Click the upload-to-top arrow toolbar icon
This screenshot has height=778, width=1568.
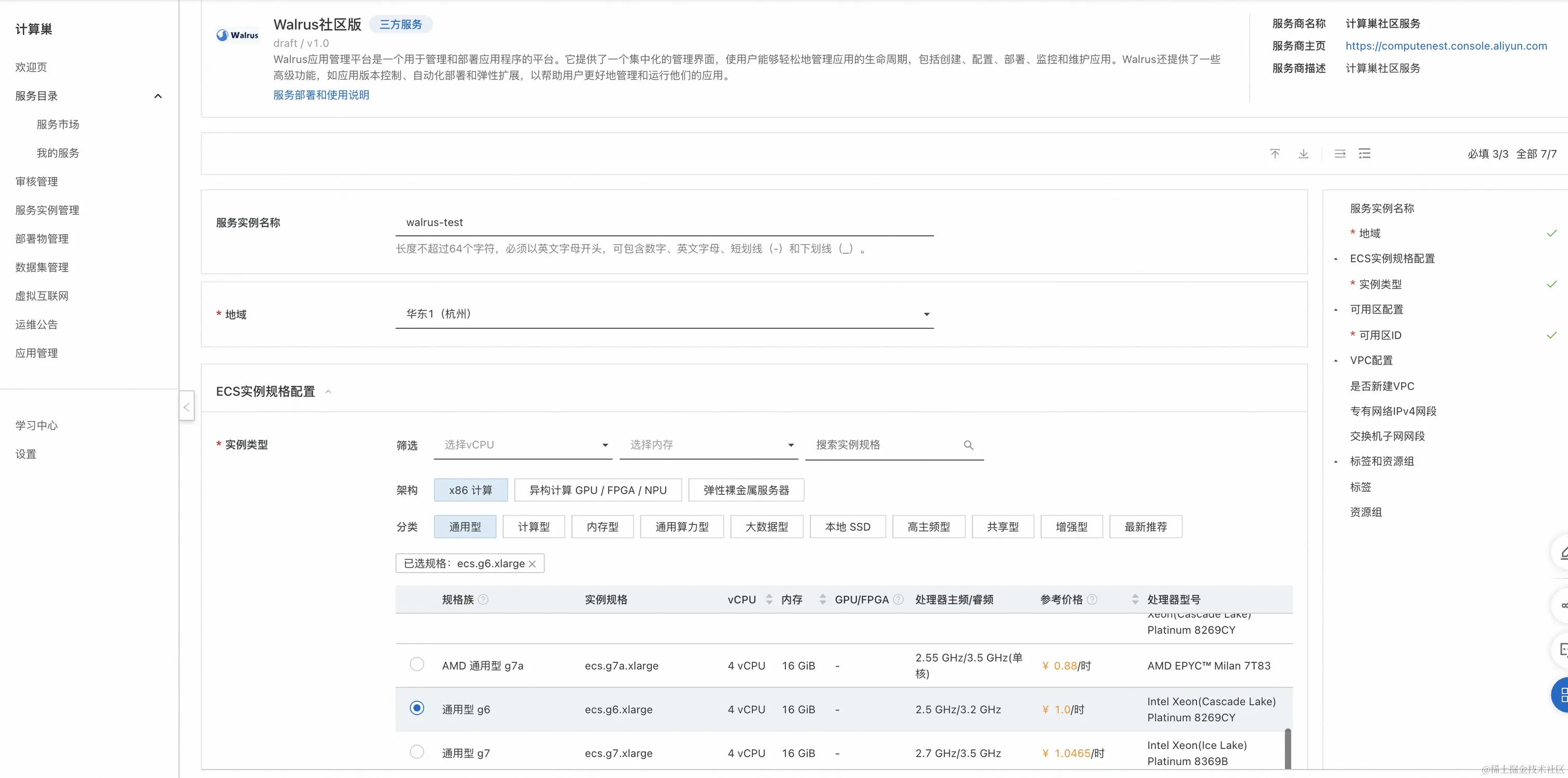coord(1275,154)
